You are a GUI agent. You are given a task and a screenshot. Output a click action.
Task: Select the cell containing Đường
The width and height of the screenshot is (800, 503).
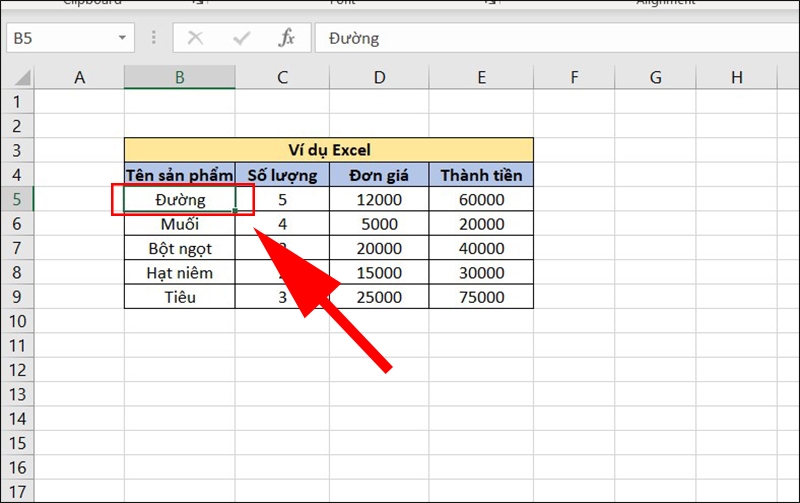click(180, 199)
